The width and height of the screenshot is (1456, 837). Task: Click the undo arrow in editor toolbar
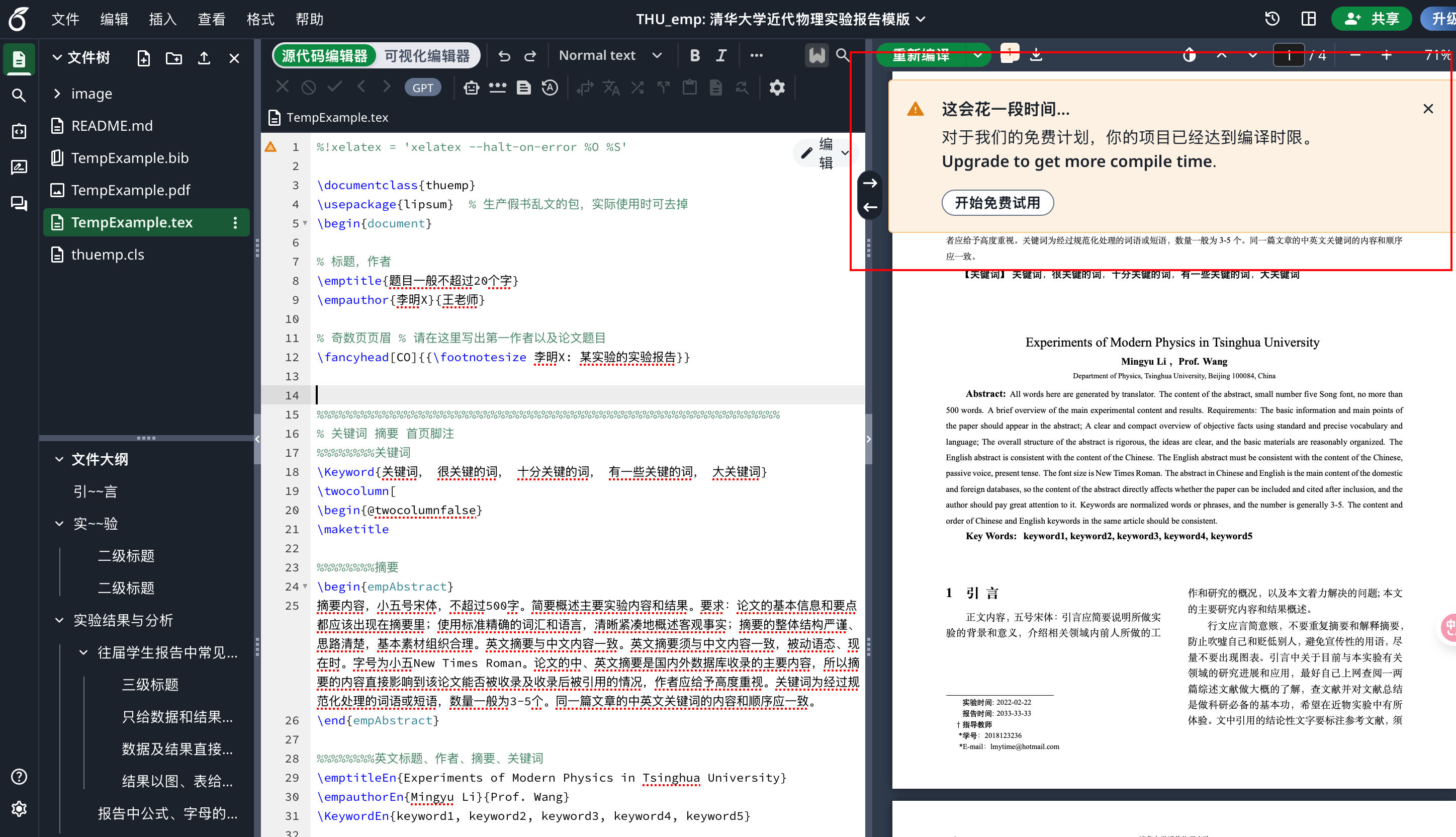504,56
